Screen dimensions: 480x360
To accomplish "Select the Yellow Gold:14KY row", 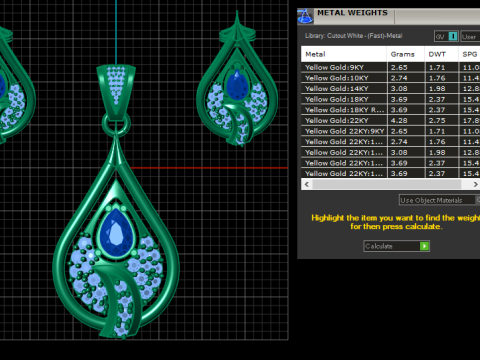I will tap(390, 89).
